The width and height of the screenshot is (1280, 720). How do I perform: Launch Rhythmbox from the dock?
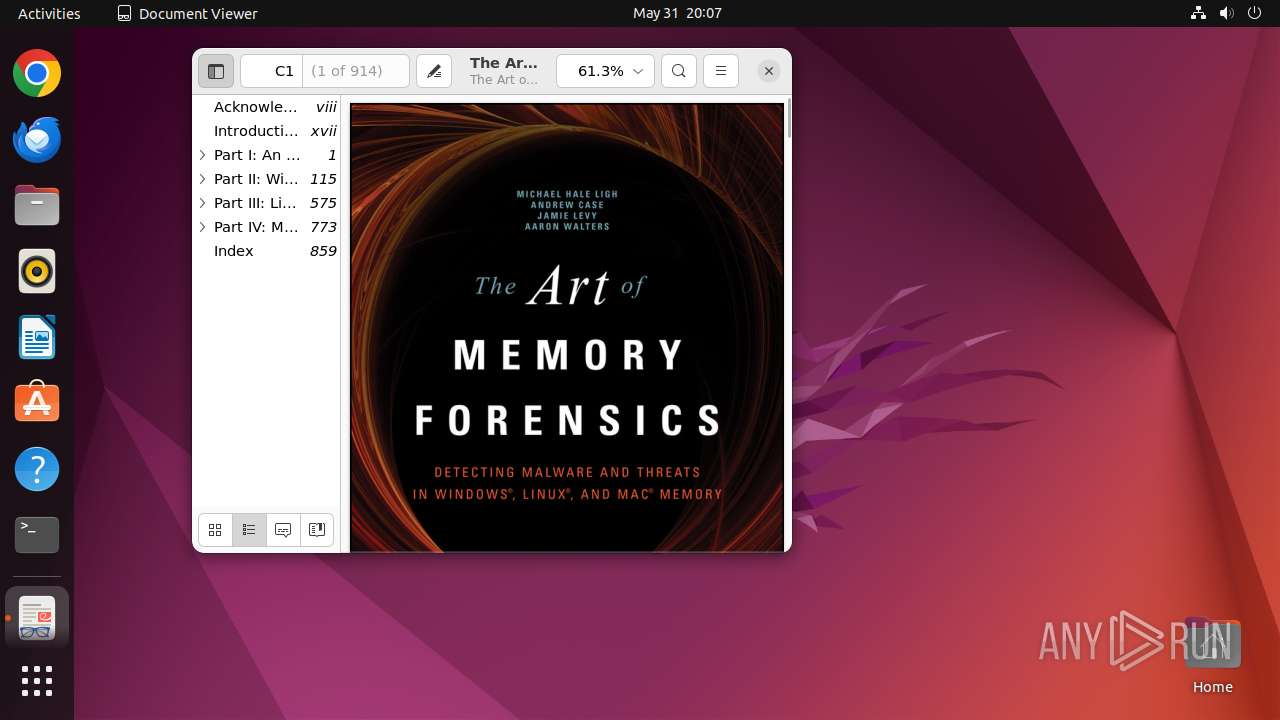pyautogui.click(x=37, y=272)
